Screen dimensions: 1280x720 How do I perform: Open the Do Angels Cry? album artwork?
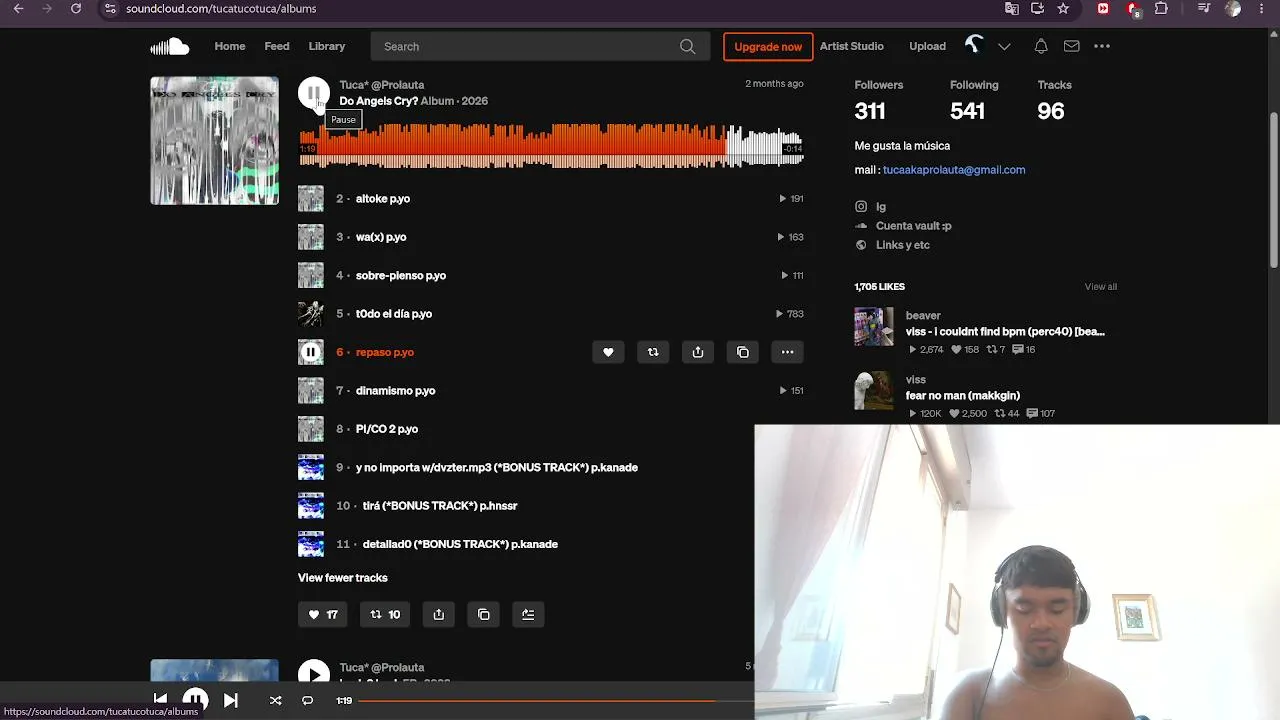215,141
